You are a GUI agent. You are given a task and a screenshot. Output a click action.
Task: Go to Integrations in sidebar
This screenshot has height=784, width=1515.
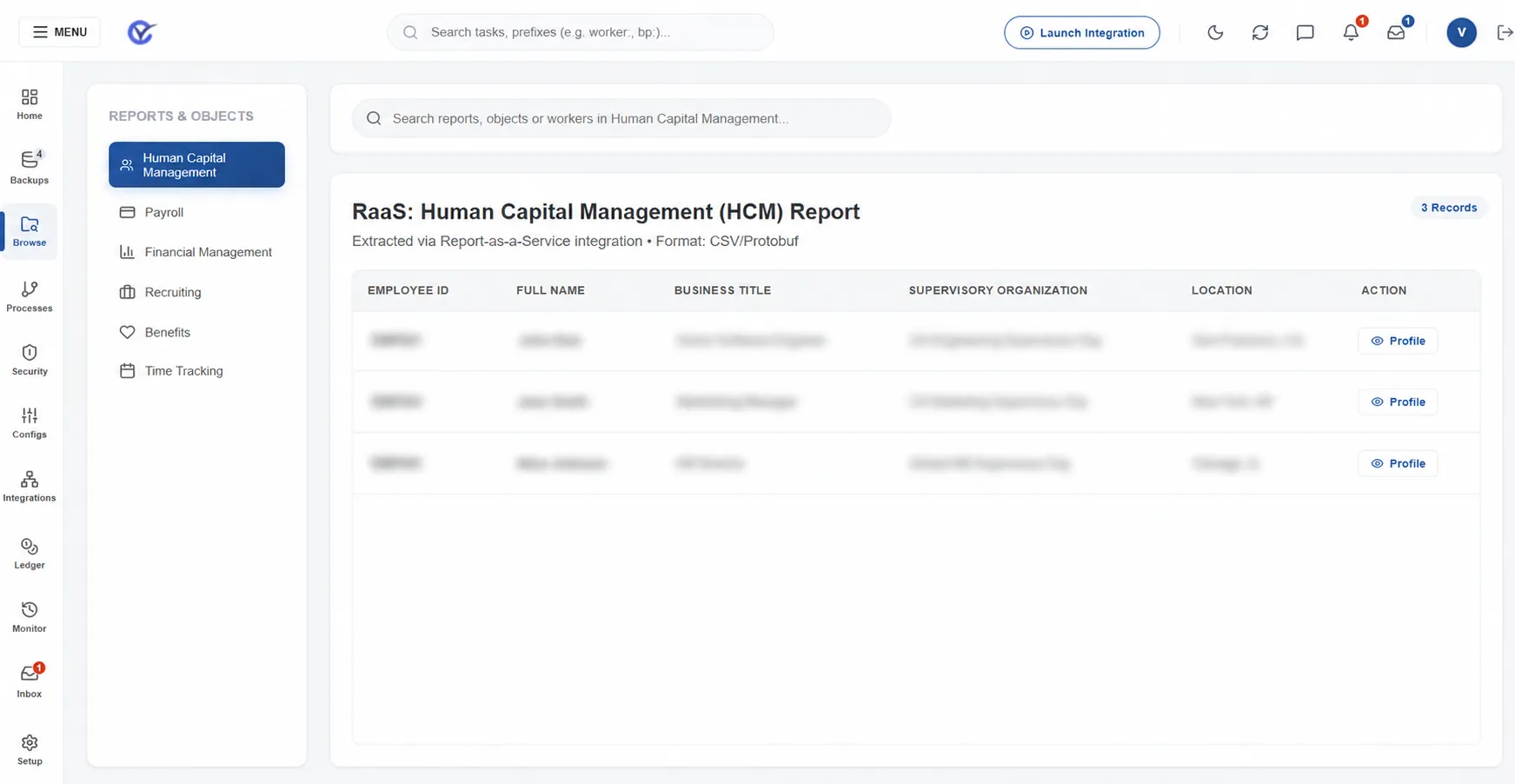point(30,487)
